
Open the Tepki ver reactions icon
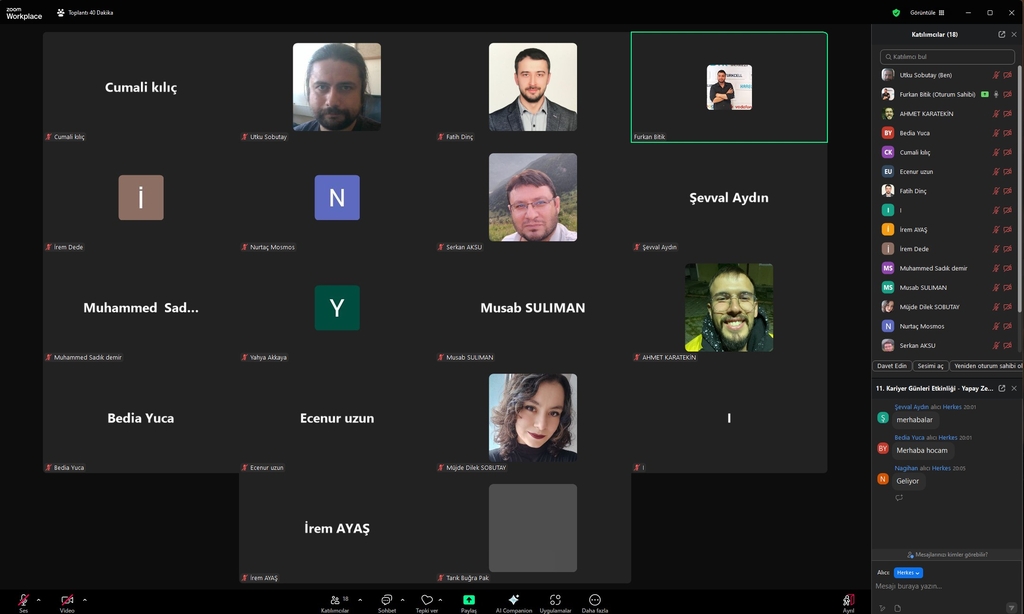[426, 603]
